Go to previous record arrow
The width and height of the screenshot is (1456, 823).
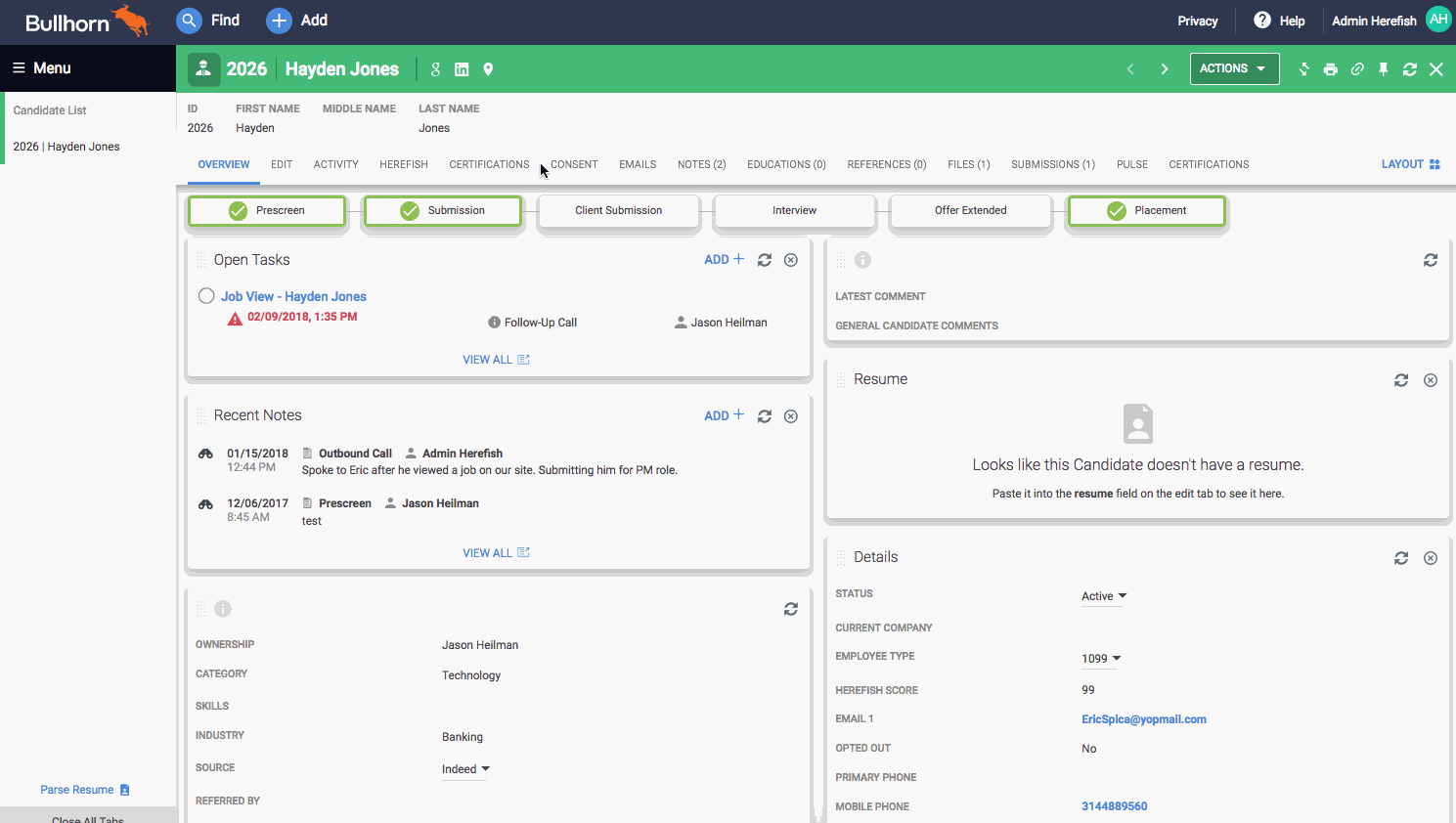1130,68
